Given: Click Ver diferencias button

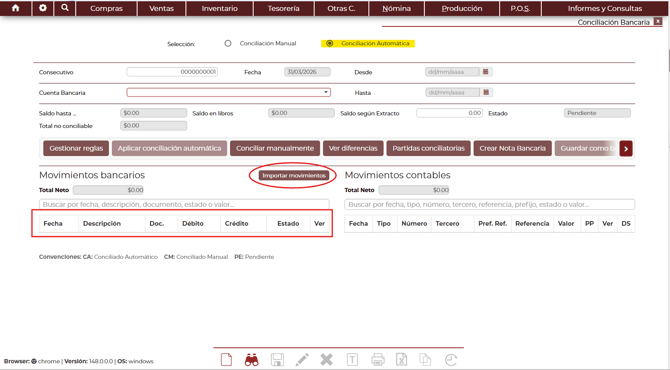Looking at the screenshot, I should tap(353, 148).
